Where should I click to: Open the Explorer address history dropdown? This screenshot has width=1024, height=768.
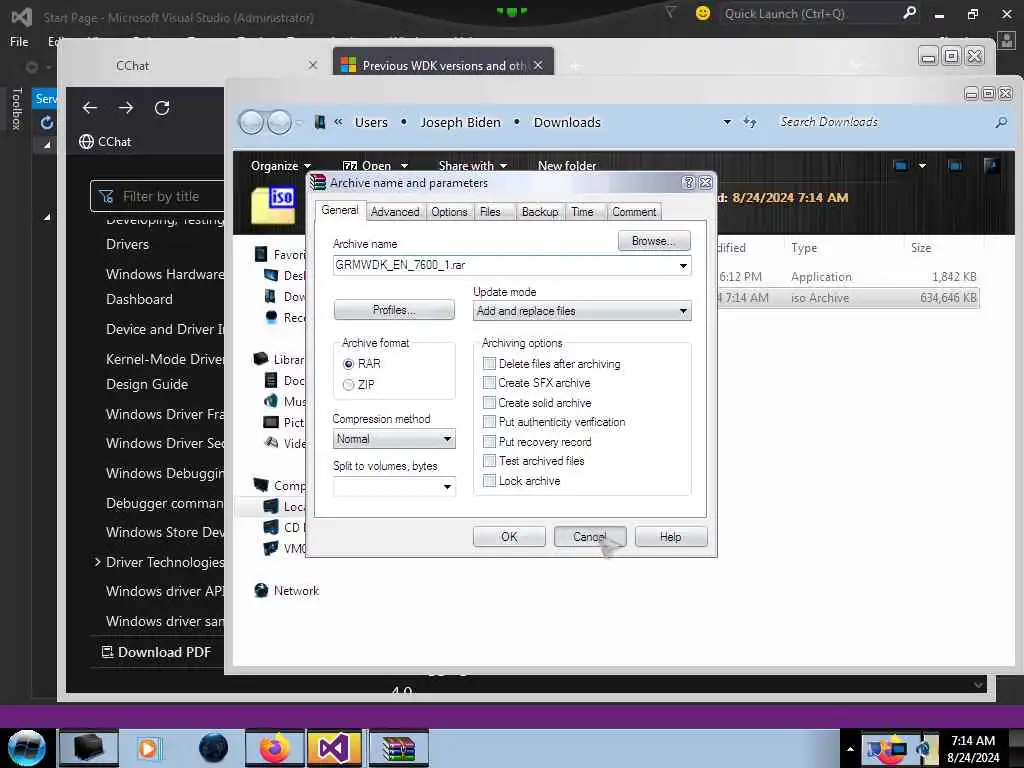[727, 122]
